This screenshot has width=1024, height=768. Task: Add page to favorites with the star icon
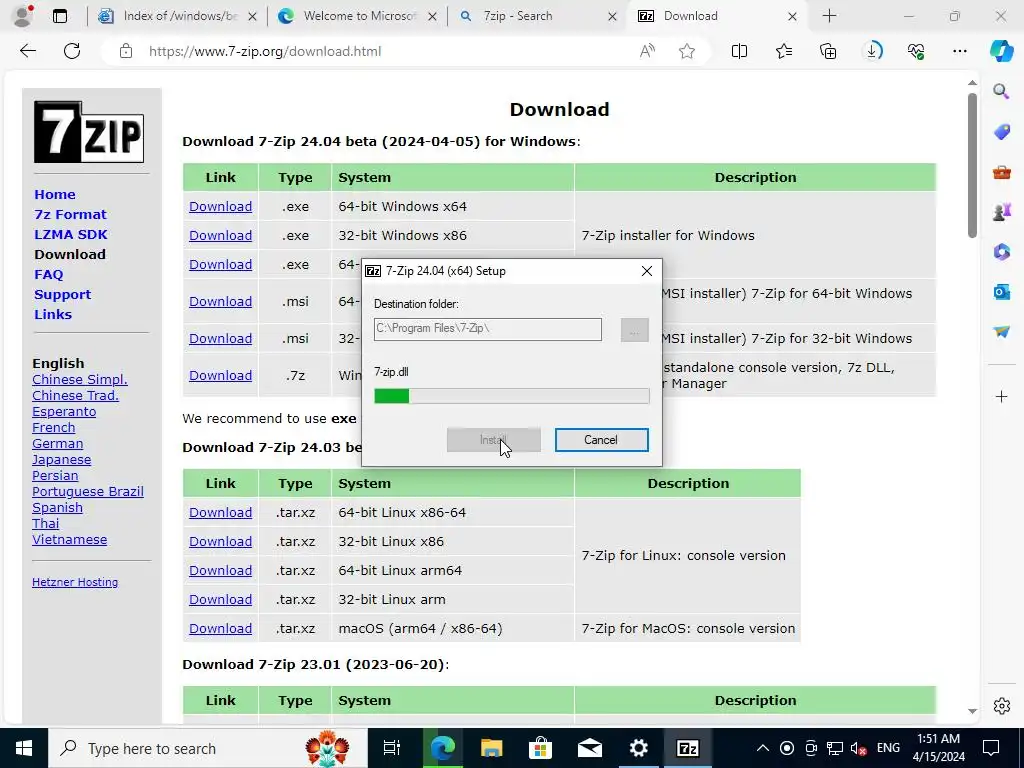tap(686, 51)
